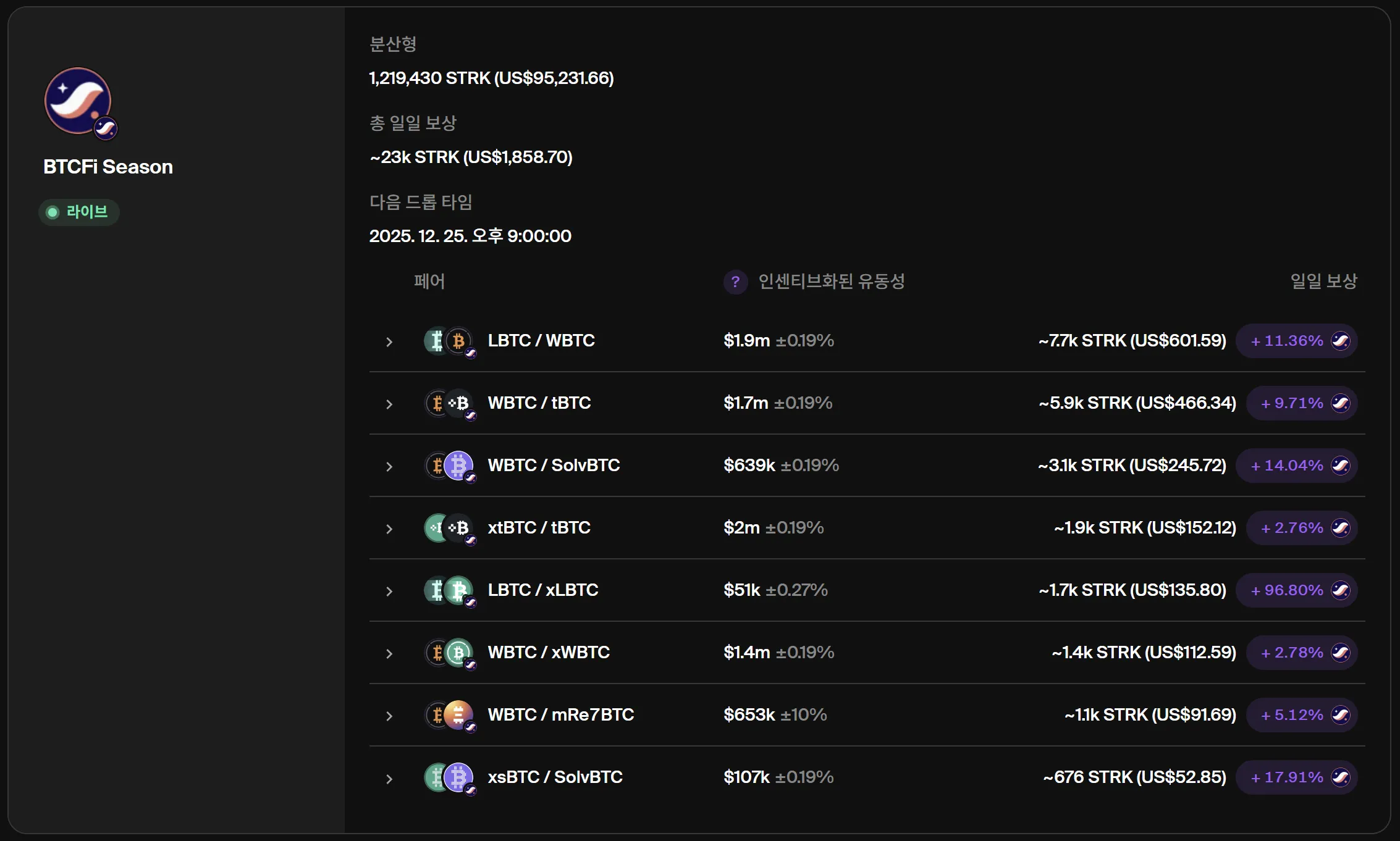The width and height of the screenshot is (1400, 841).
Task: Expand the LBTC / xLBTC row chevron
Action: pos(389,591)
